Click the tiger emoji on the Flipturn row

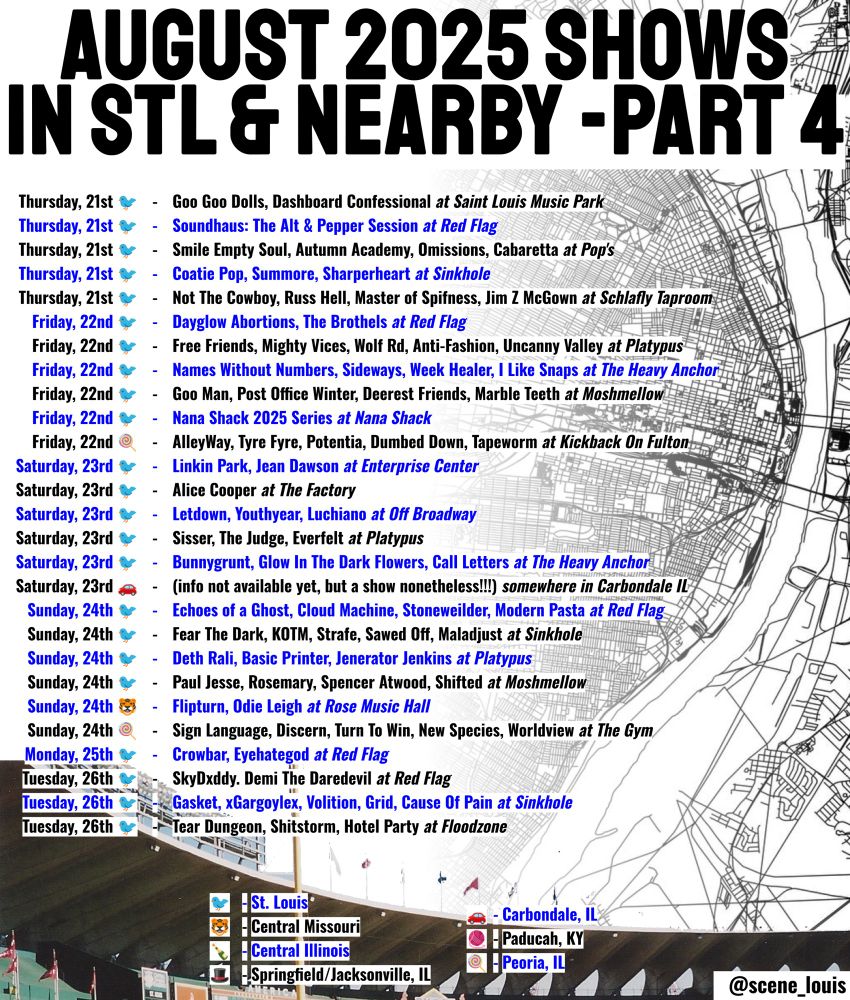point(128,707)
